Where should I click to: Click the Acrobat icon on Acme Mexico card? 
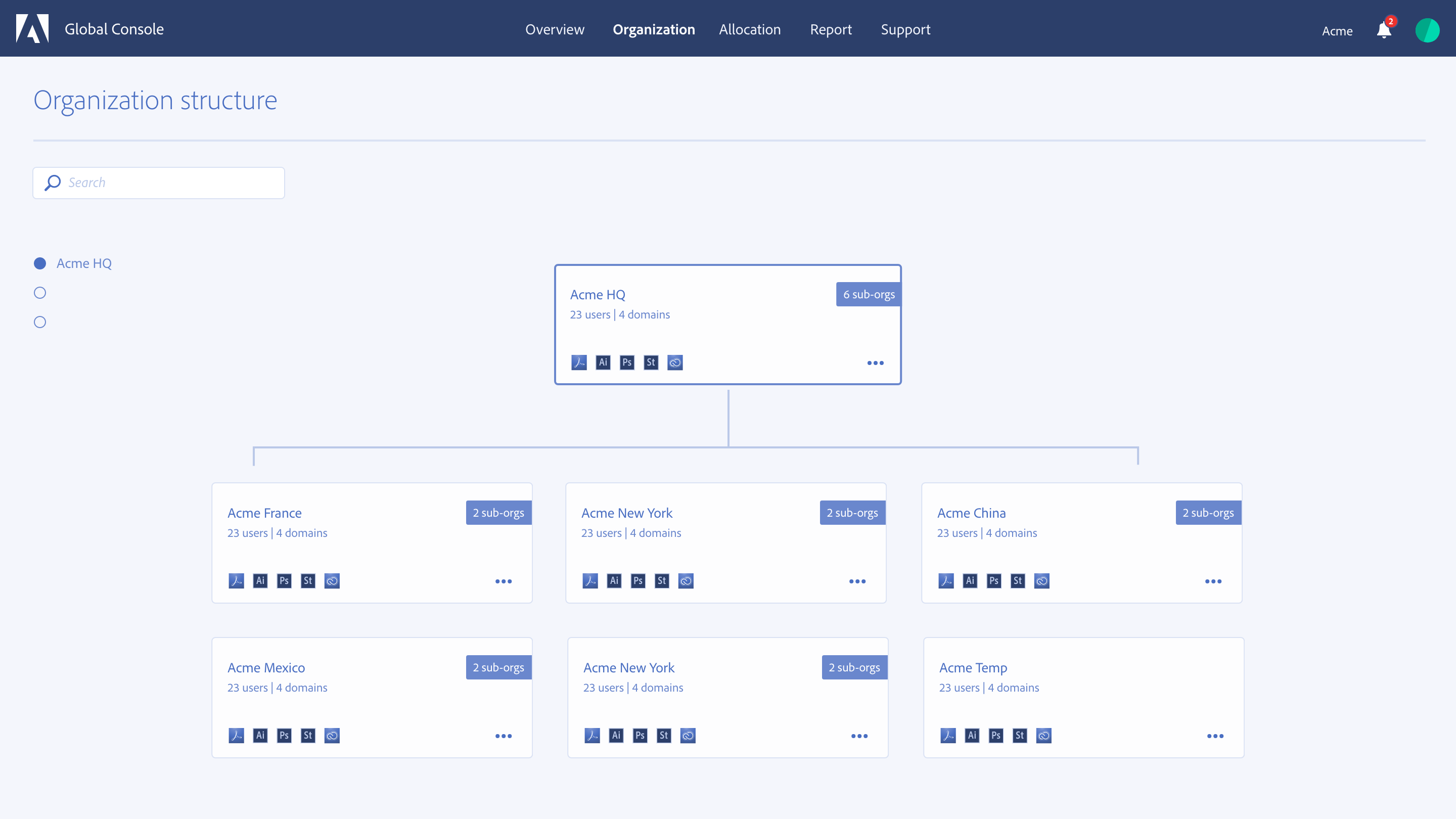[x=236, y=736]
